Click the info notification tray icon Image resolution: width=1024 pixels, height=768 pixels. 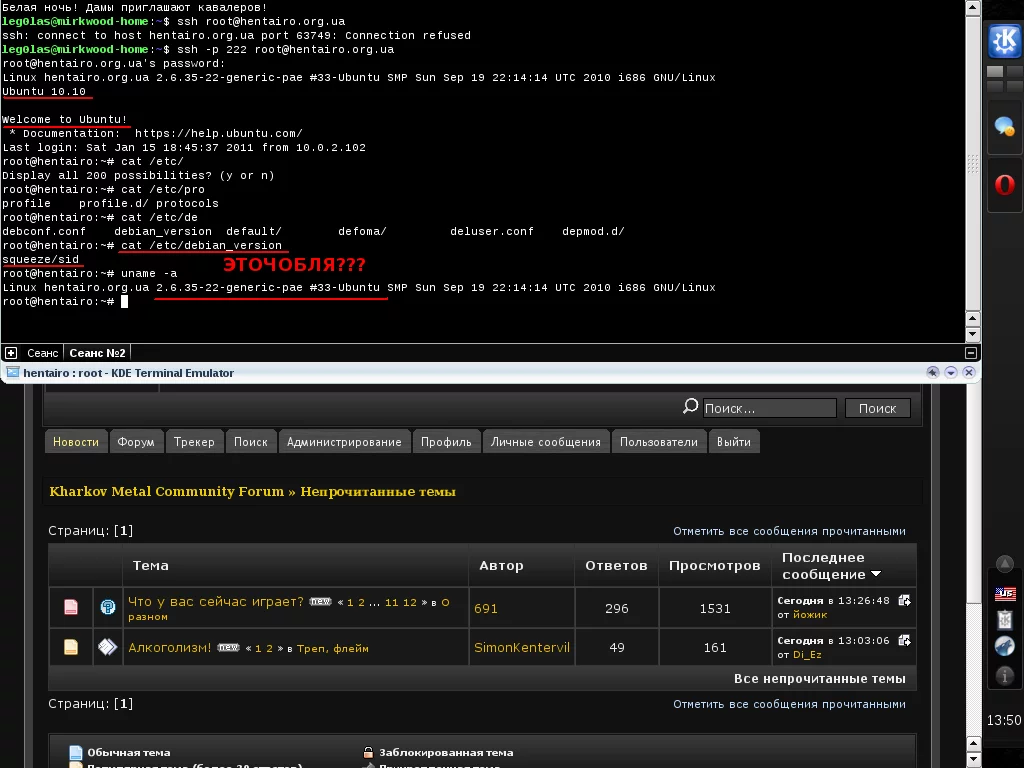(x=1005, y=673)
